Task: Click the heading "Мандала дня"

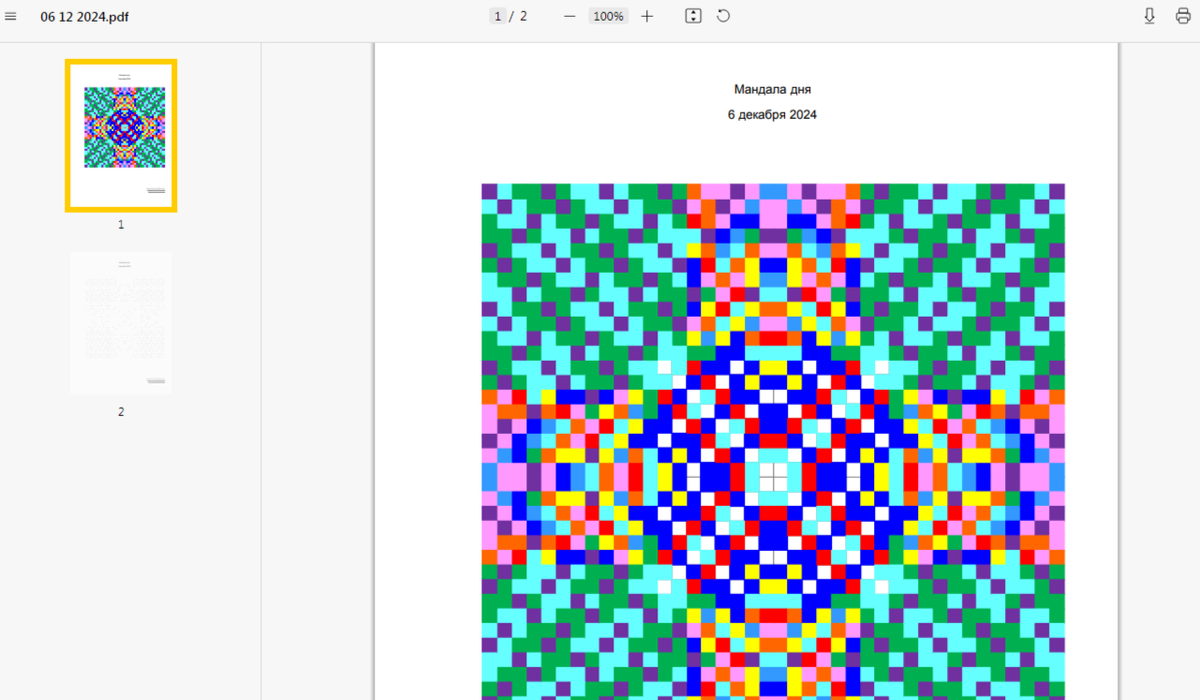Action: (x=772, y=90)
